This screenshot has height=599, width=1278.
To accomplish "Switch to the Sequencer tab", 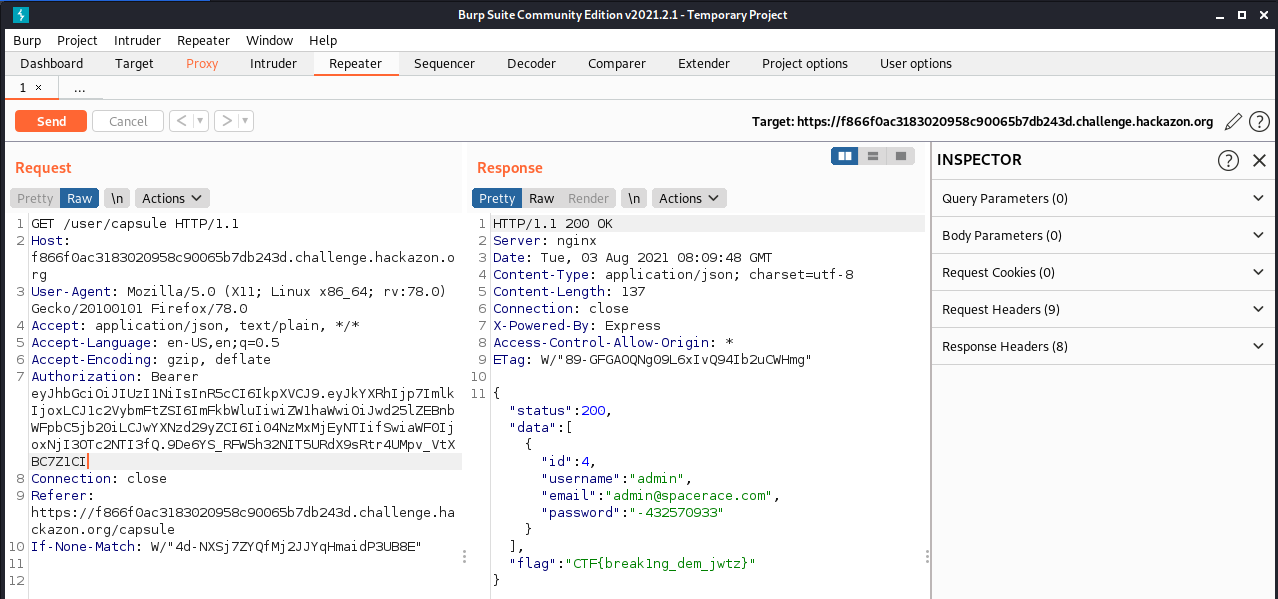I will (x=444, y=63).
